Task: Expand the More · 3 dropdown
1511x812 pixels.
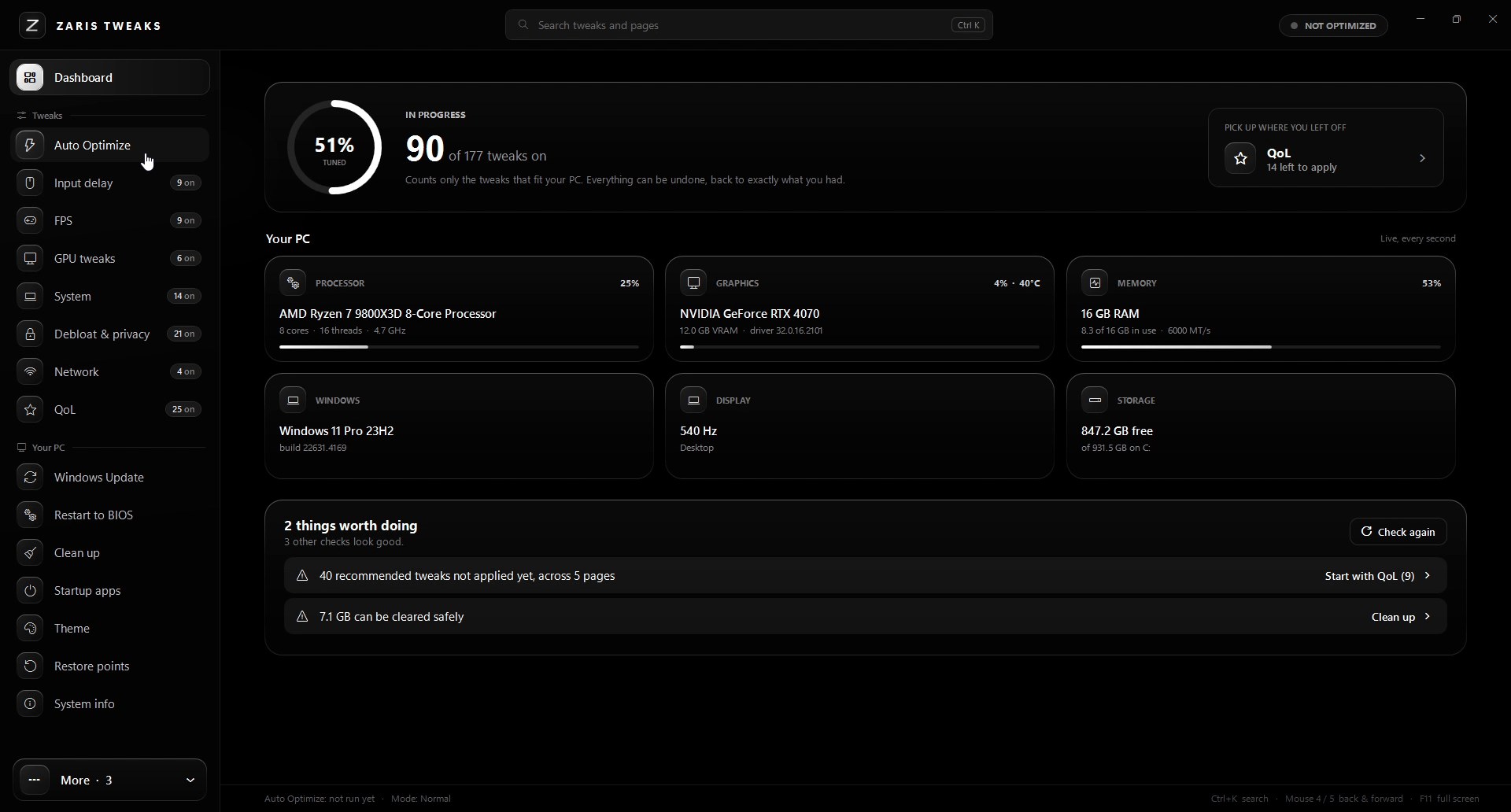Action: (x=110, y=781)
